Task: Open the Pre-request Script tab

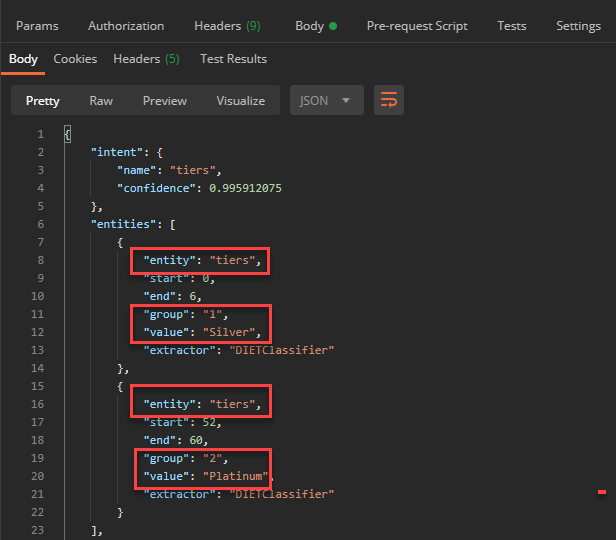Action: (x=417, y=26)
